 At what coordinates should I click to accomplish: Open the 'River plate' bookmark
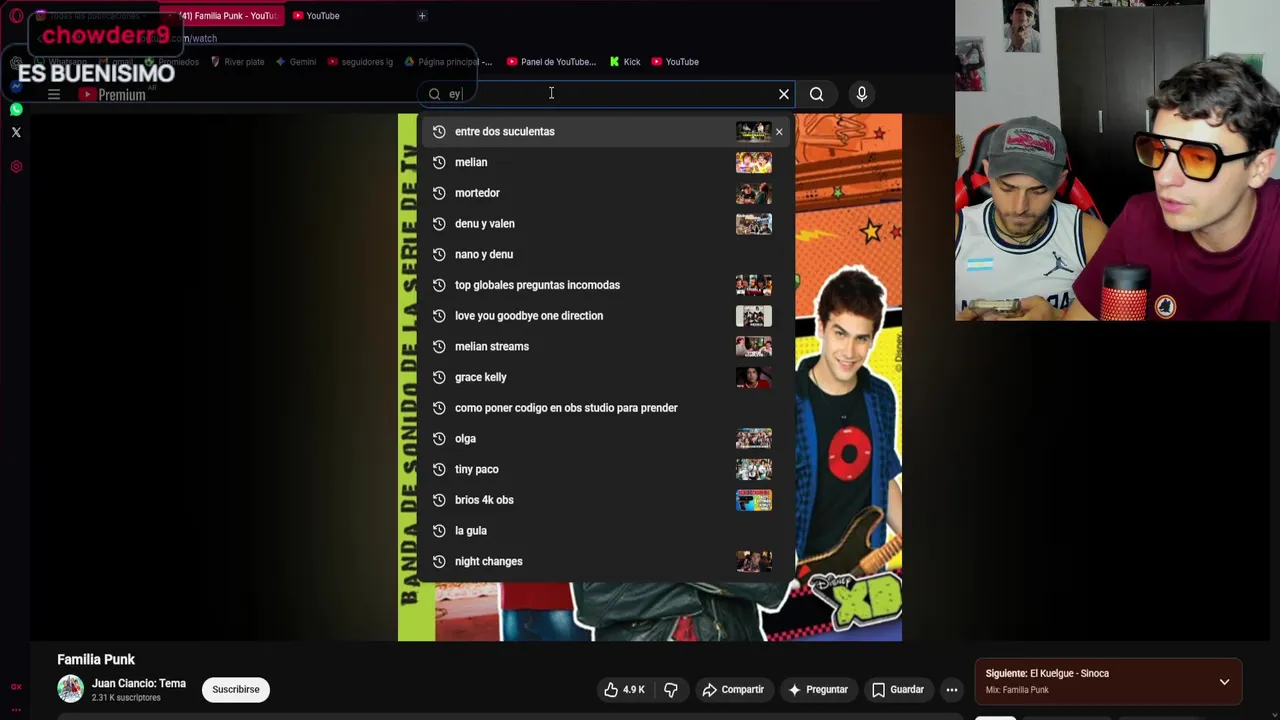(x=237, y=62)
